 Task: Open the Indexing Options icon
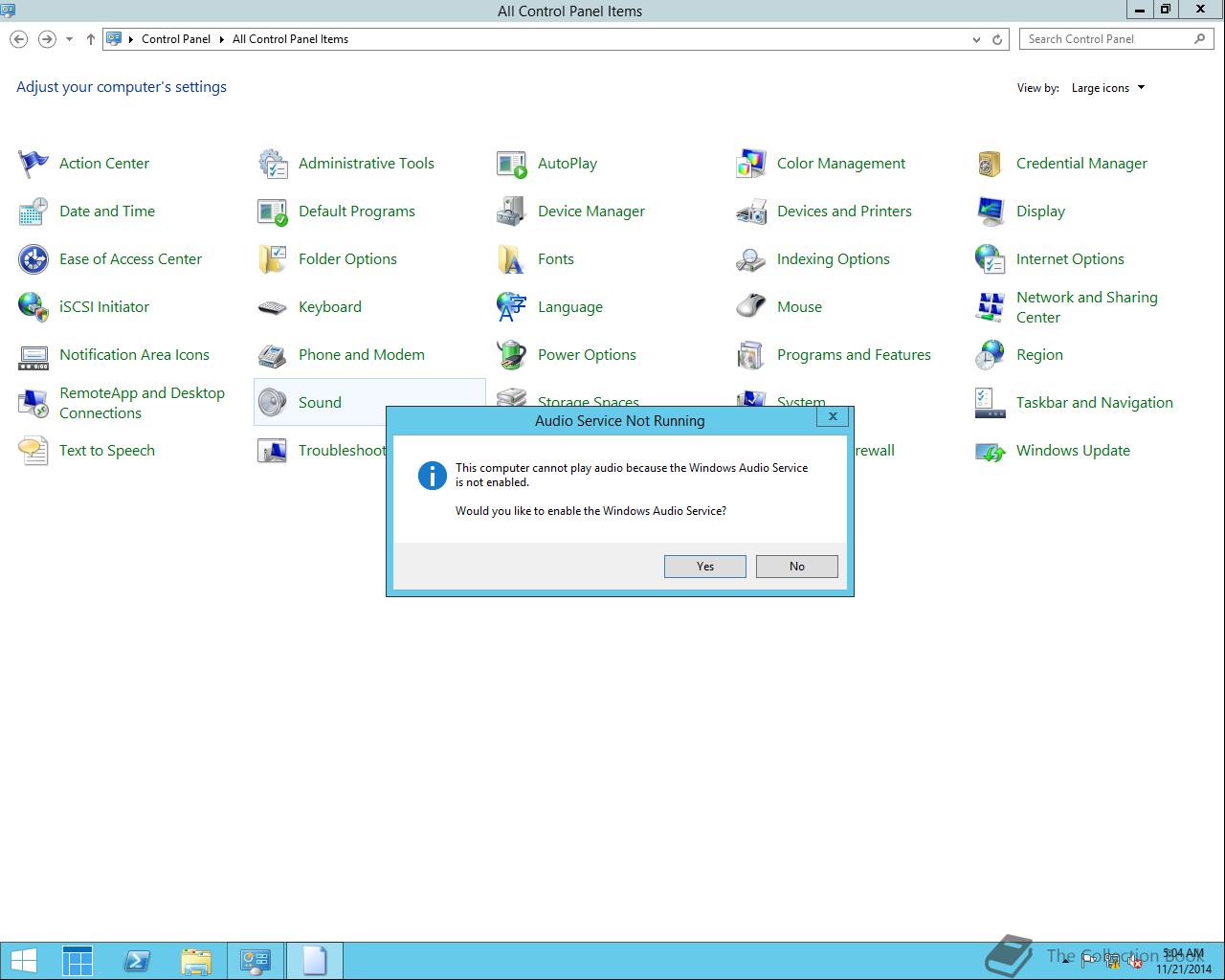751,259
